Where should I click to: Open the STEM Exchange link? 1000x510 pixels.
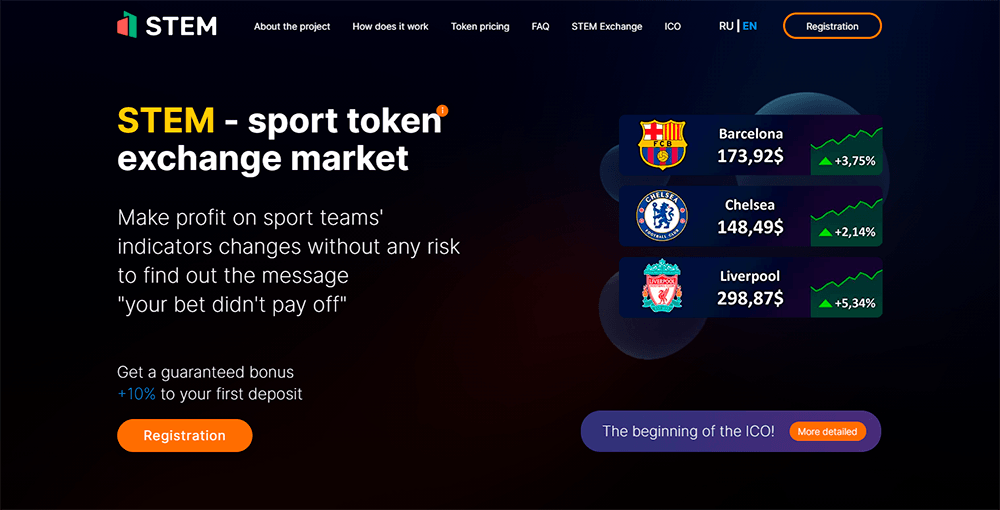607,27
